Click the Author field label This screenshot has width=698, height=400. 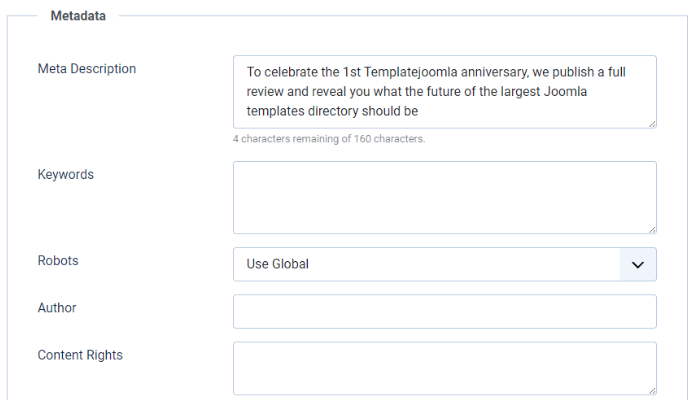[x=57, y=308]
